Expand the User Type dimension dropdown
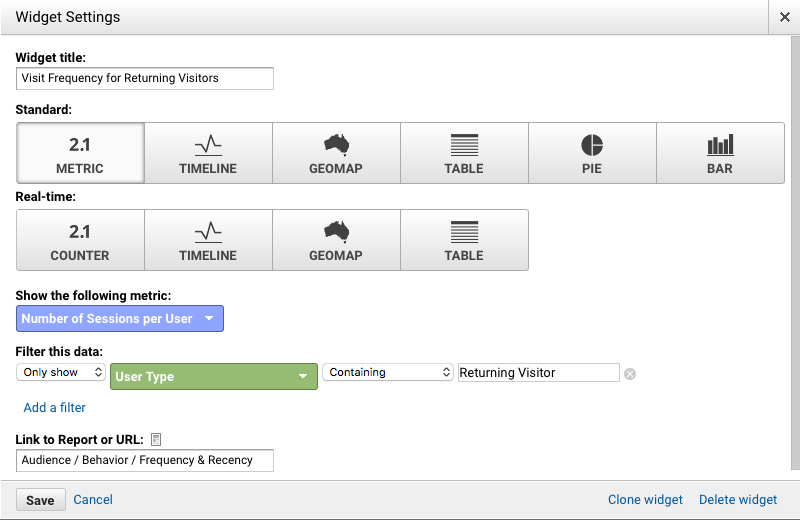The image size is (800, 520). click(214, 377)
